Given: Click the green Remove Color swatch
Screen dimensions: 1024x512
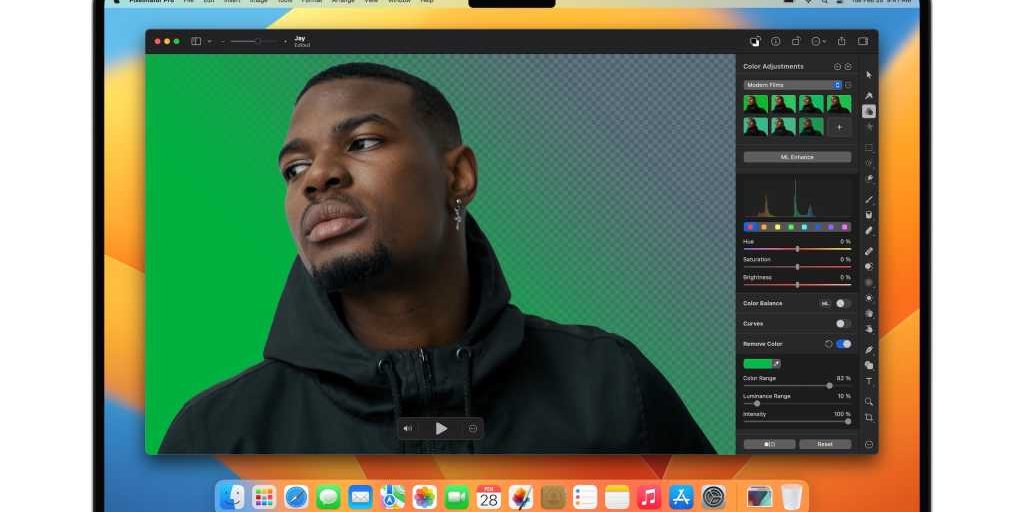Looking at the screenshot, I should tap(757, 364).
